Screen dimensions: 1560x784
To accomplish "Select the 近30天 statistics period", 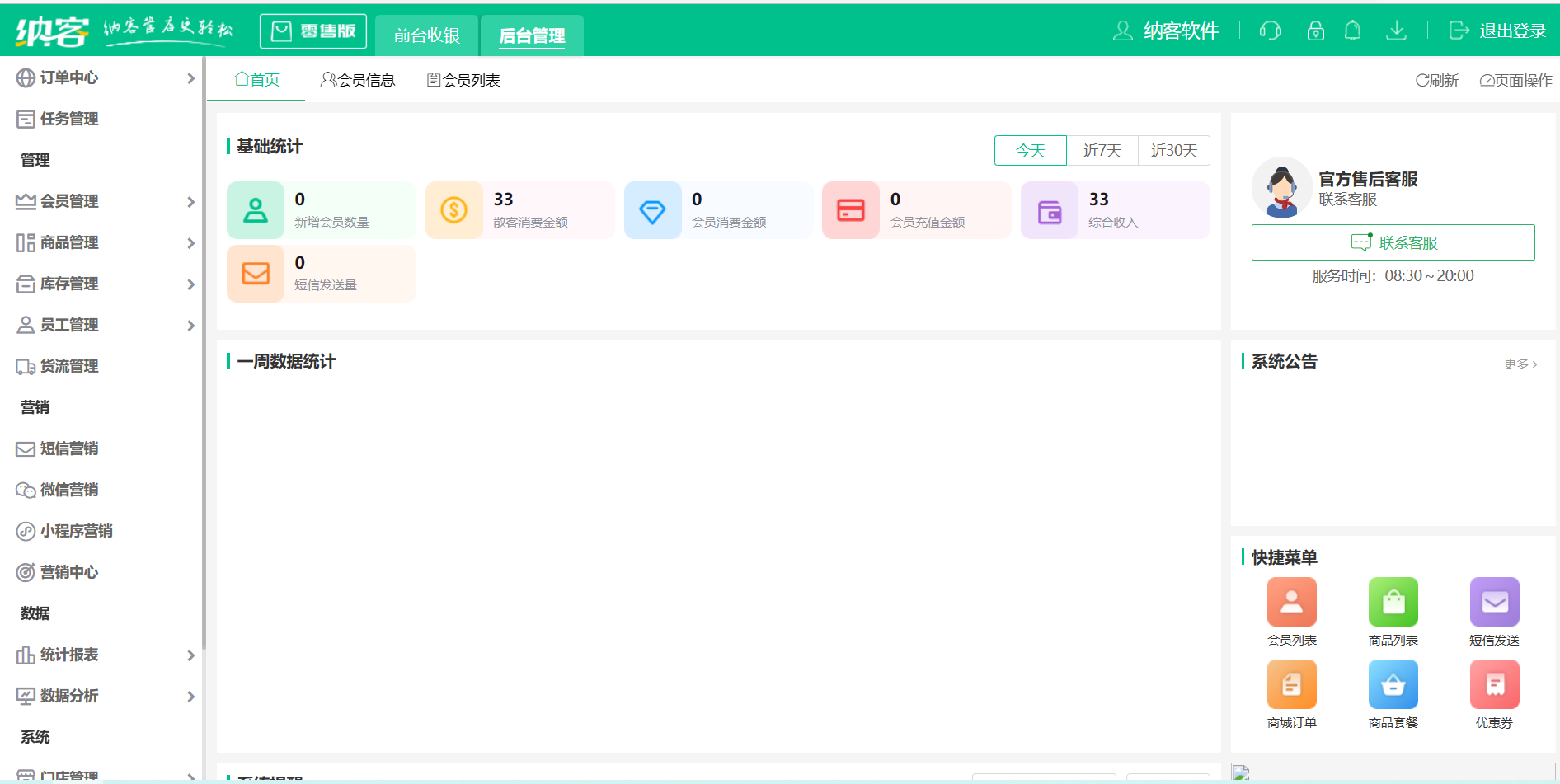I will pos(1174,150).
